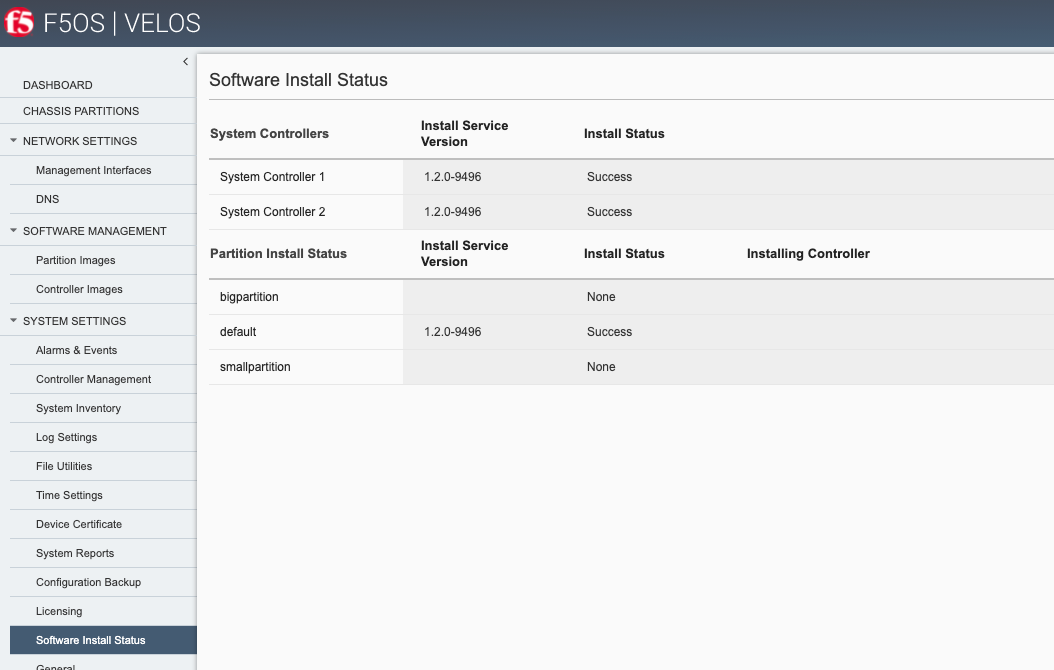Viewport: 1054px width, 670px height.
Task: Collapse the System Settings section
Action: click(x=13, y=321)
